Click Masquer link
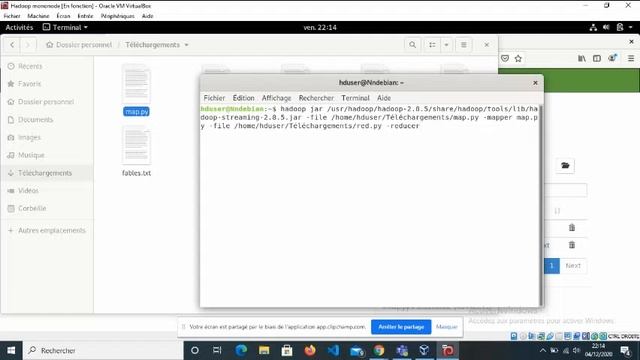640x360 pixels. pyautogui.click(x=447, y=327)
